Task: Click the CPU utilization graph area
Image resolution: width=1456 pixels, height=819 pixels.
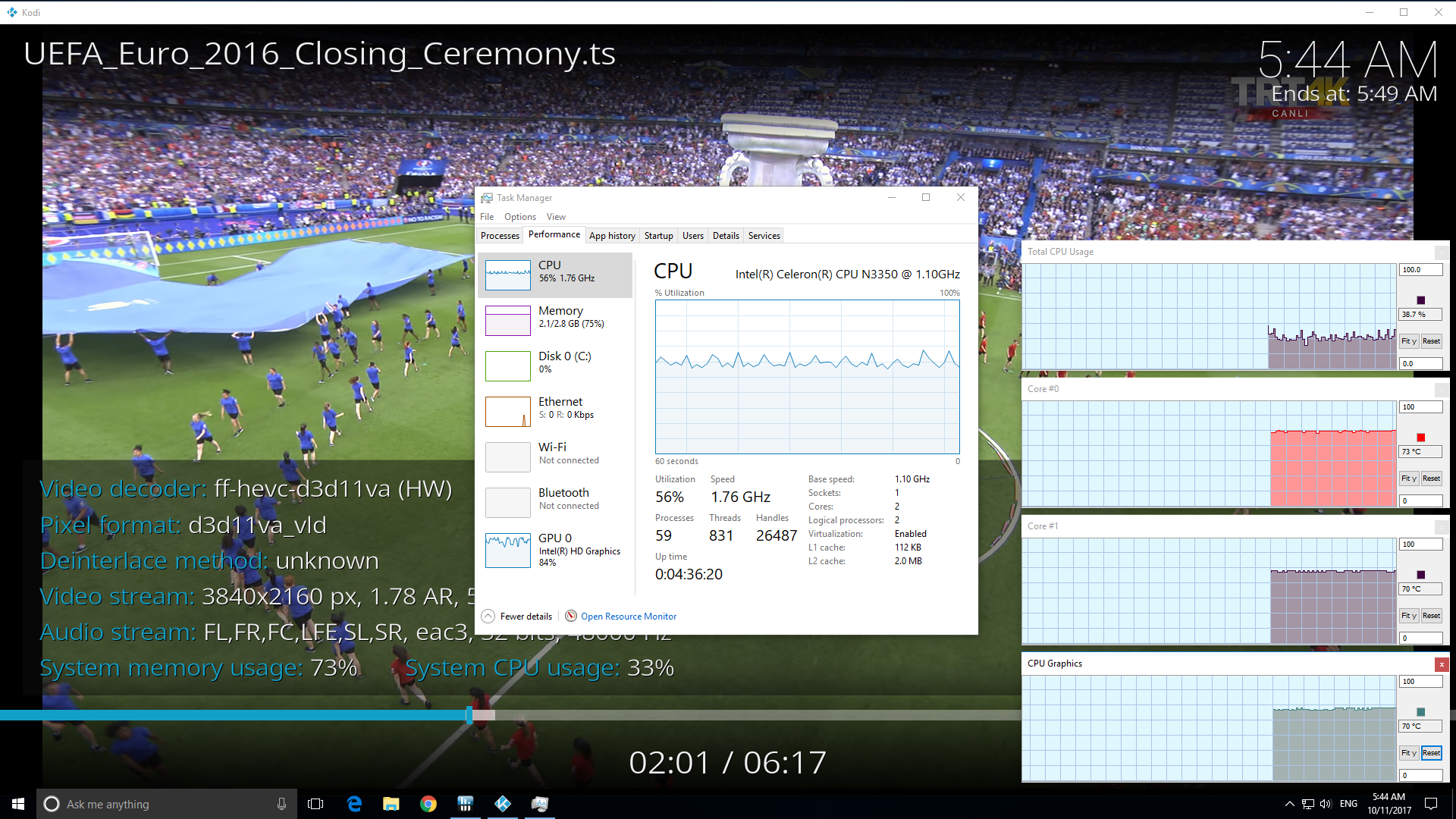Action: click(808, 377)
